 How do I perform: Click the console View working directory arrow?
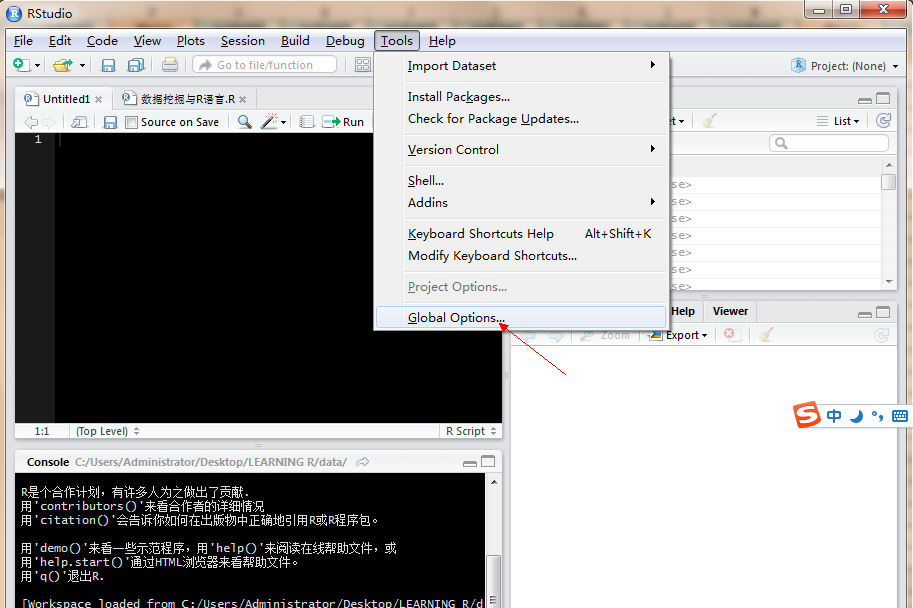pyautogui.click(x=363, y=462)
